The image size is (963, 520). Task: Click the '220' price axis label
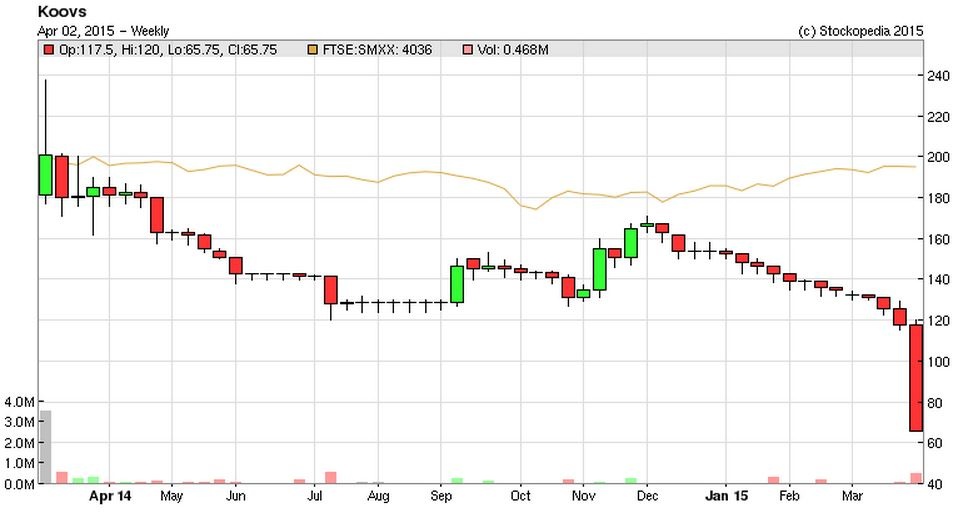coord(938,117)
